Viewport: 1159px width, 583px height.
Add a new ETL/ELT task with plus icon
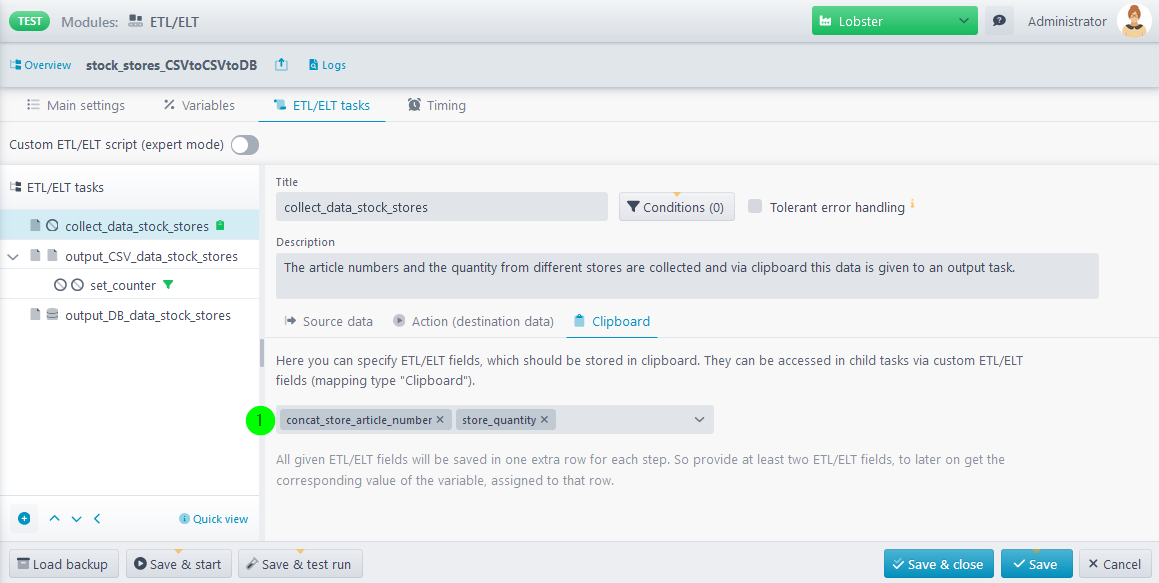click(24, 519)
